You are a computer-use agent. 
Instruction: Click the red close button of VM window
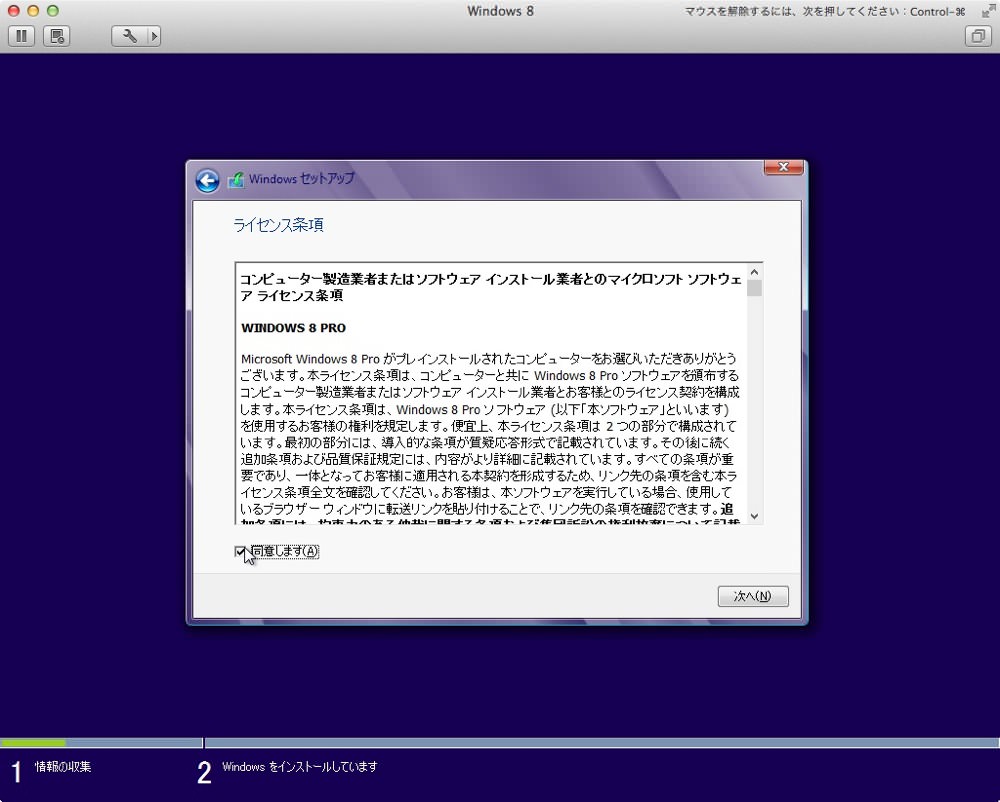point(13,11)
